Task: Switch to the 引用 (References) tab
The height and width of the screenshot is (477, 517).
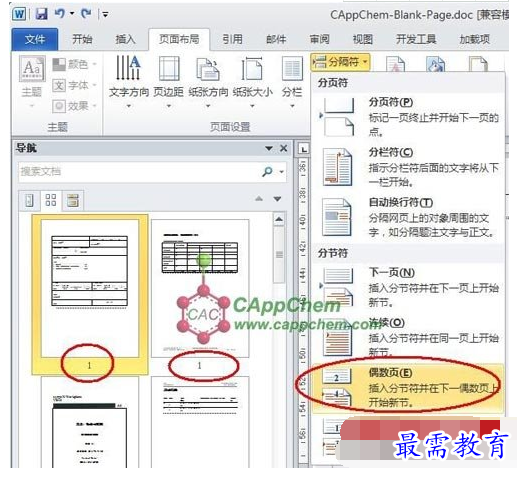Action: (232, 39)
